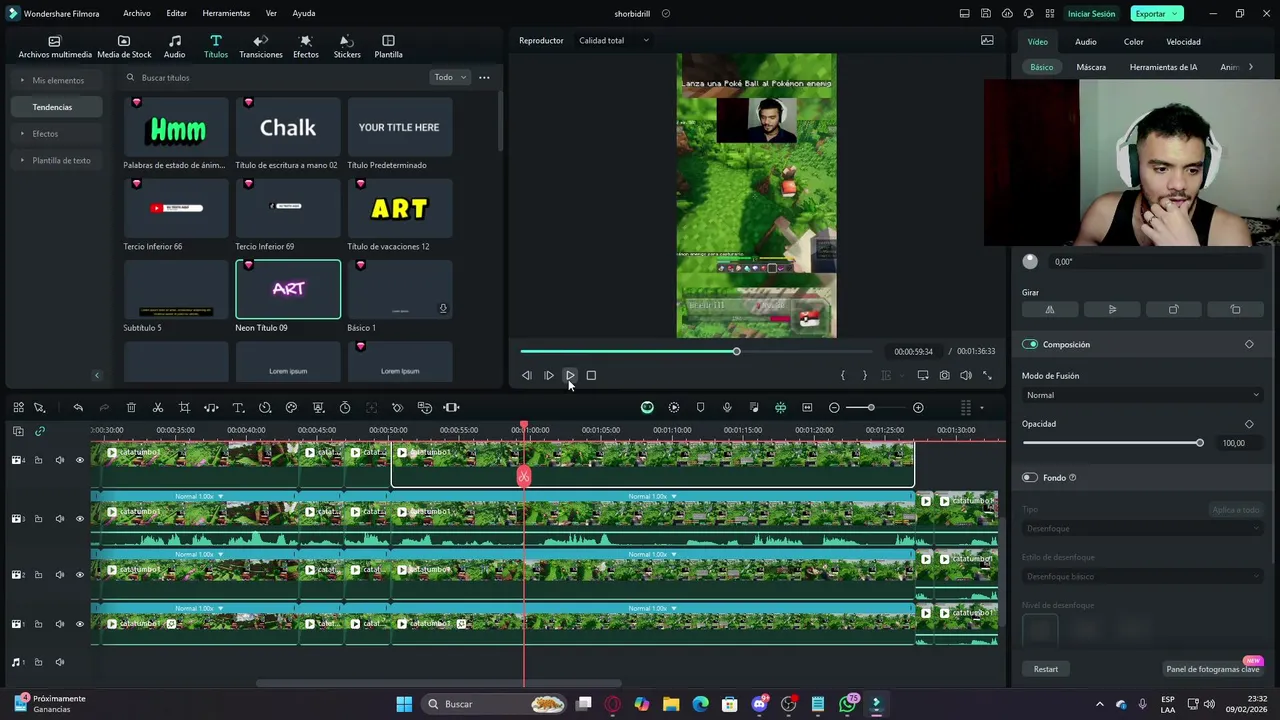Open the more options menu beside title search
The height and width of the screenshot is (720, 1280).
click(x=484, y=77)
